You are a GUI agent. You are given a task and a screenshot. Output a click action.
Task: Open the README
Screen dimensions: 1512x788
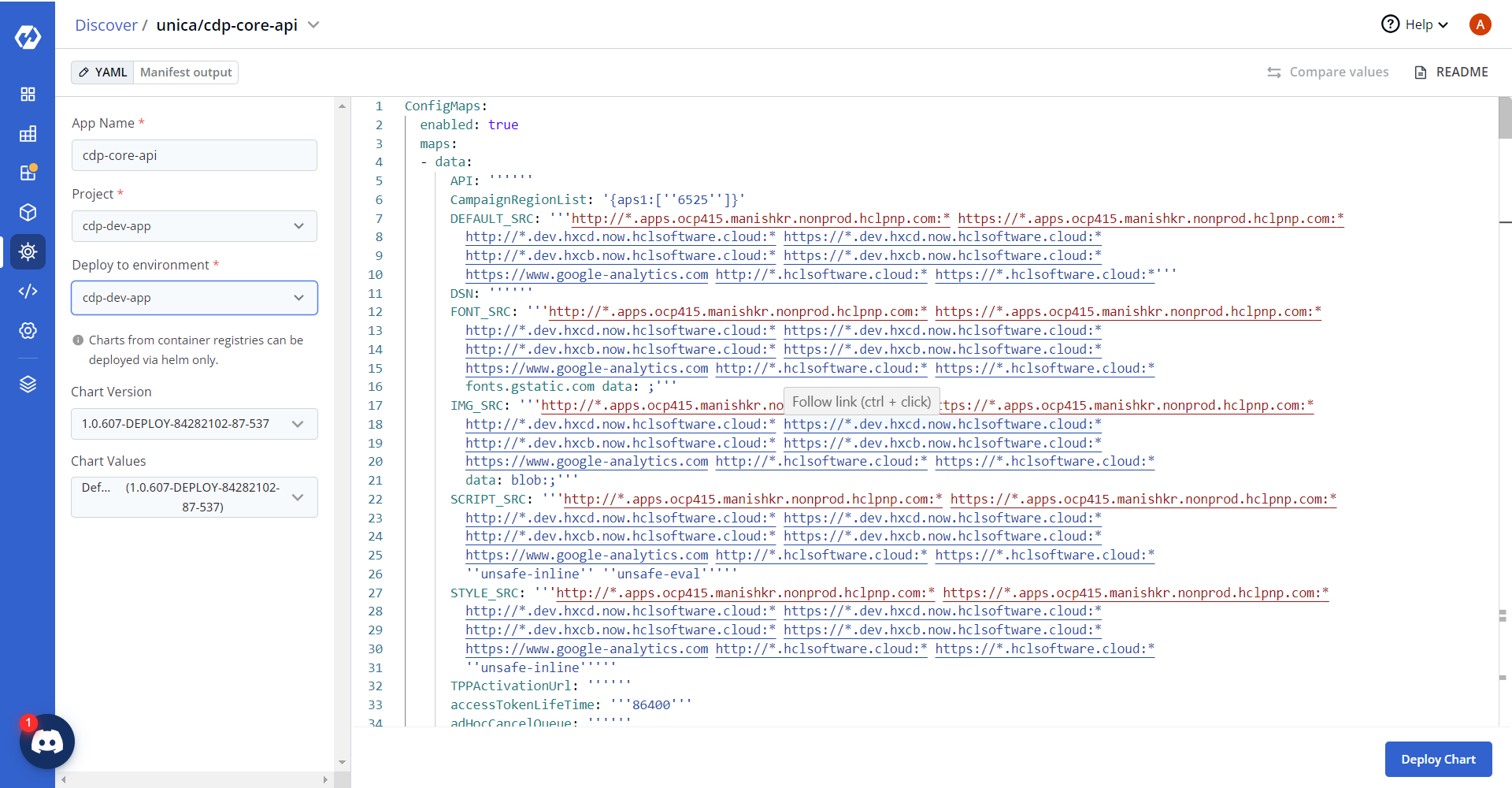pyautogui.click(x=1451, y=72)
